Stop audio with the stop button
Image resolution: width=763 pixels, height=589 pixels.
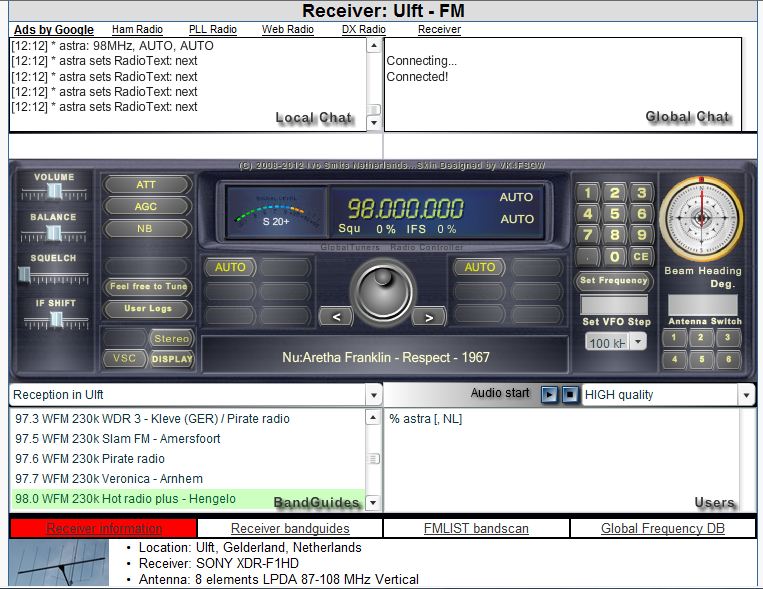click(x=568, y=394)
